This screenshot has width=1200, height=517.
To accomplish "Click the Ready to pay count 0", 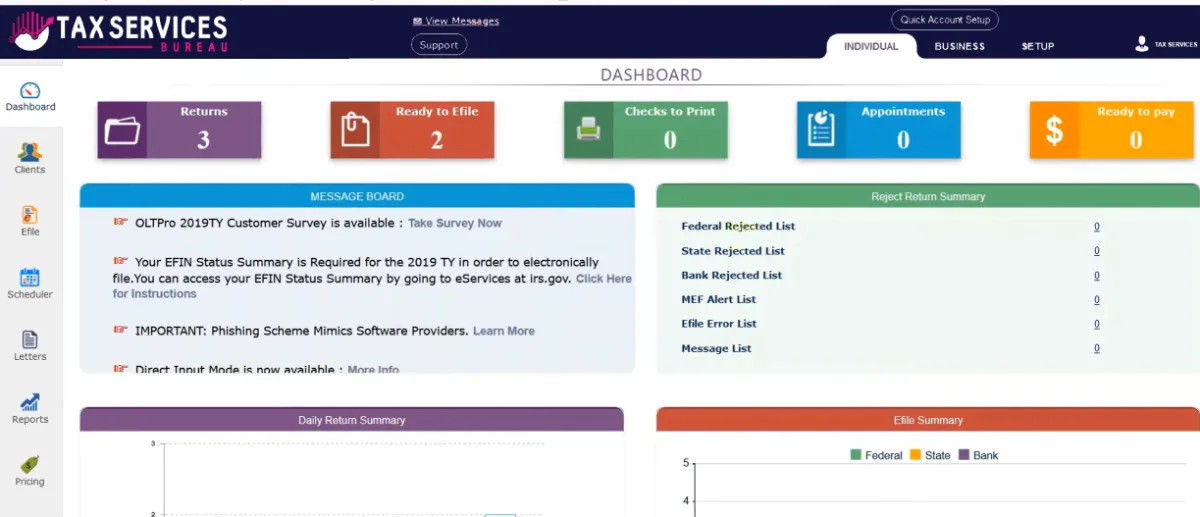I will tap(1136, 140).
